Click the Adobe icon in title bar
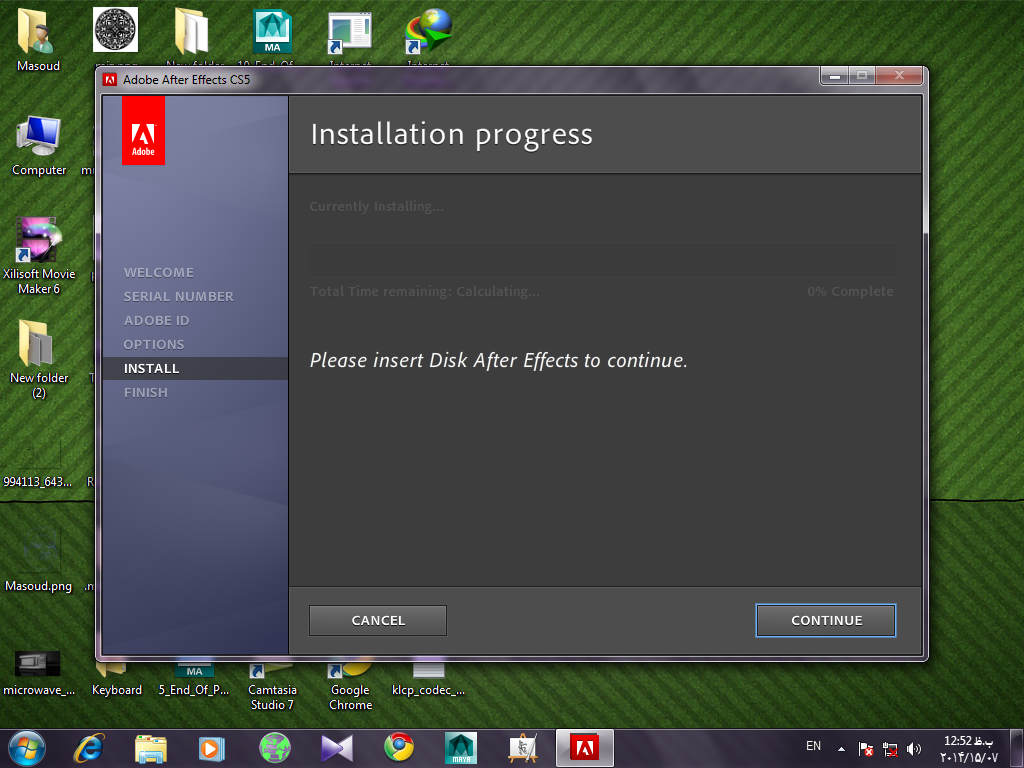This screenshot has width=1024, height=768. 110,80
